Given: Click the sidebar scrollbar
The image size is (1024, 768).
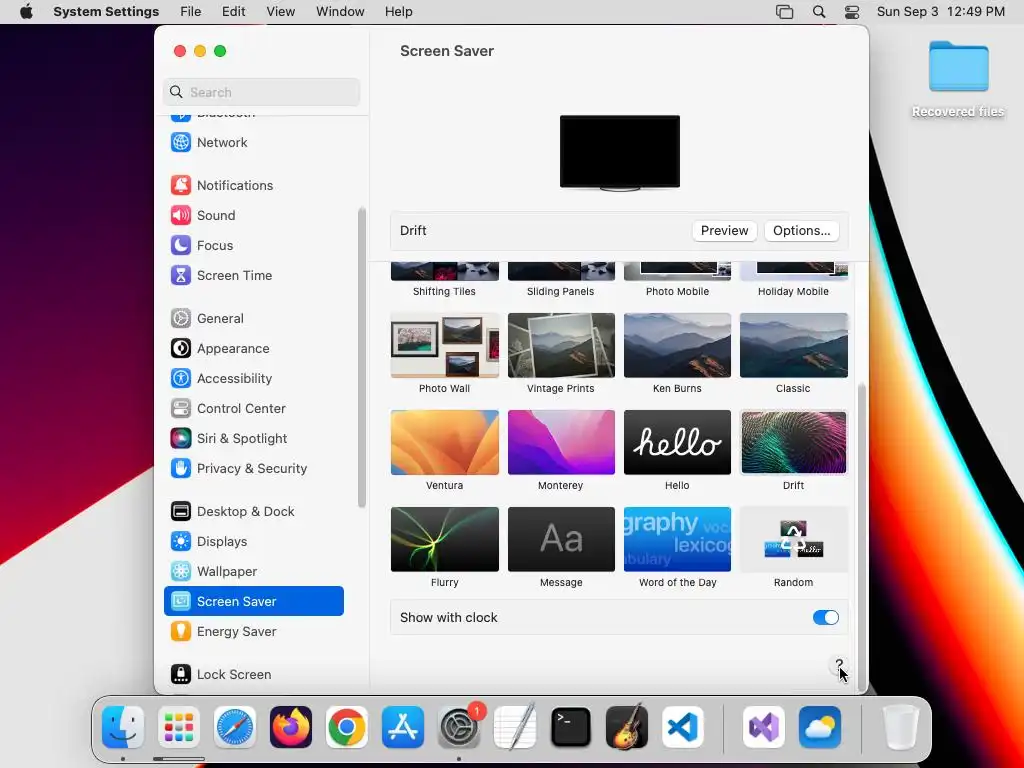Looking at the screenshot, I should click(362, 357).
